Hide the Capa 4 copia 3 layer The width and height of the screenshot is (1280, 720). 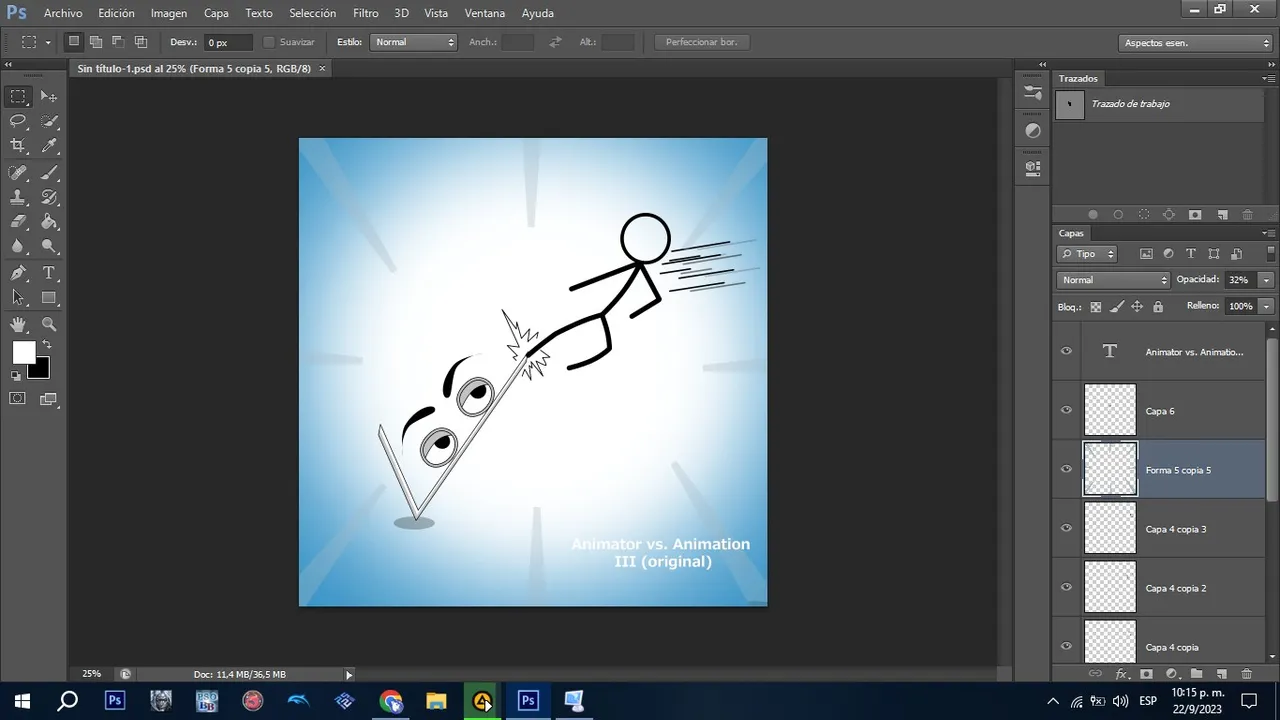pyautogui.click(x=1066, y=528)
